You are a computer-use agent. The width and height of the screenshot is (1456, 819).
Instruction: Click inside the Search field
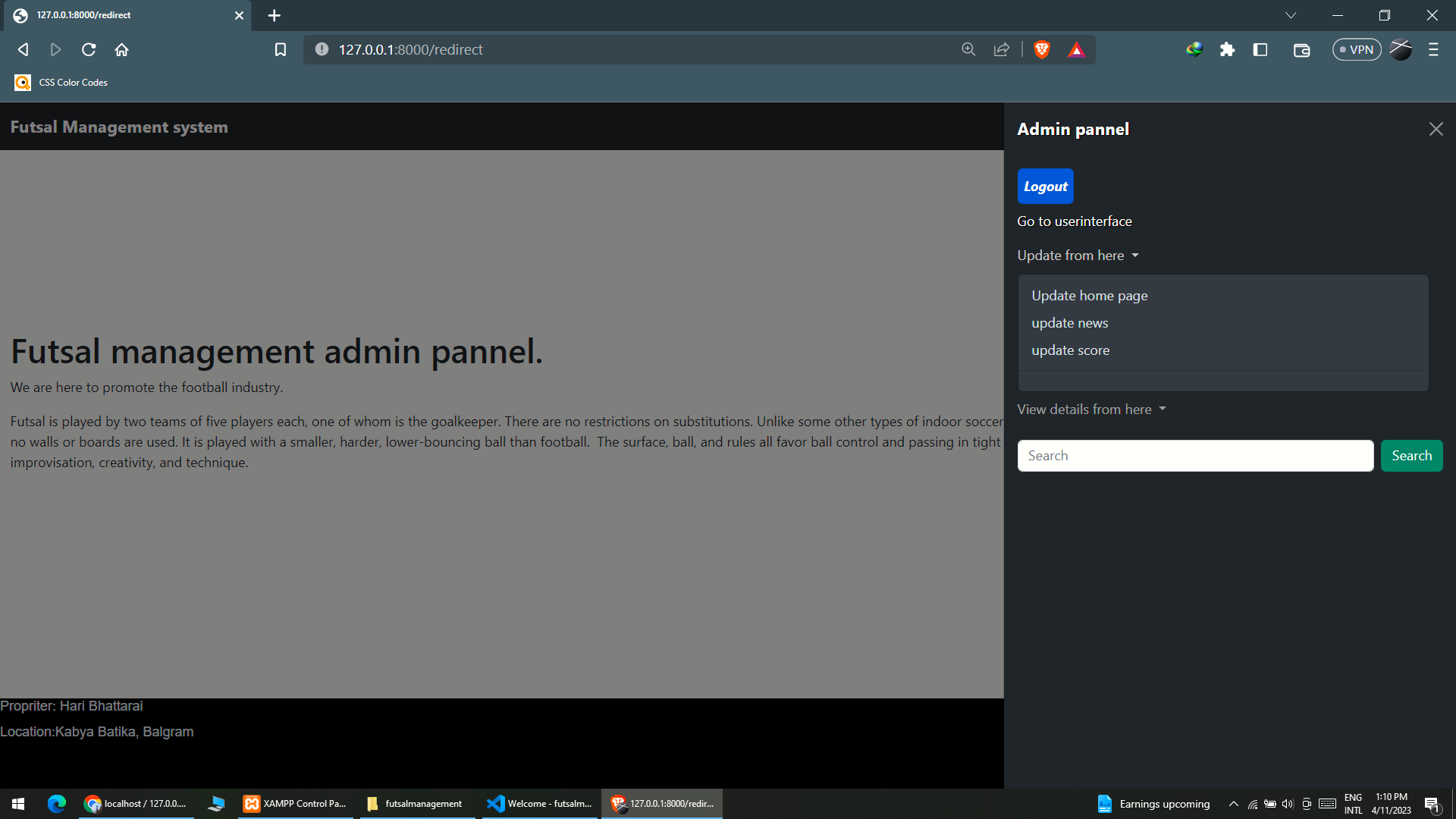click(1195, 455)
